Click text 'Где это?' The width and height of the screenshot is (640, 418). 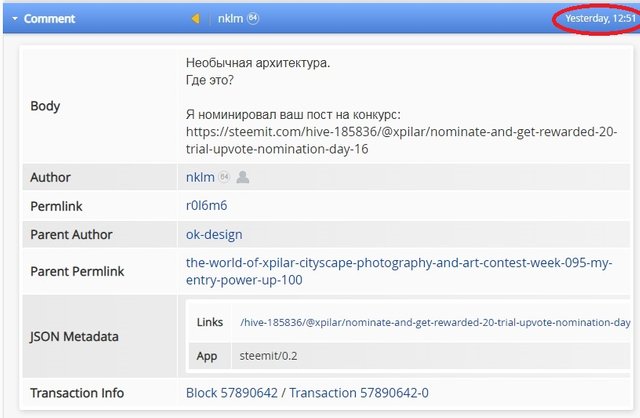(x=210, y=80)
